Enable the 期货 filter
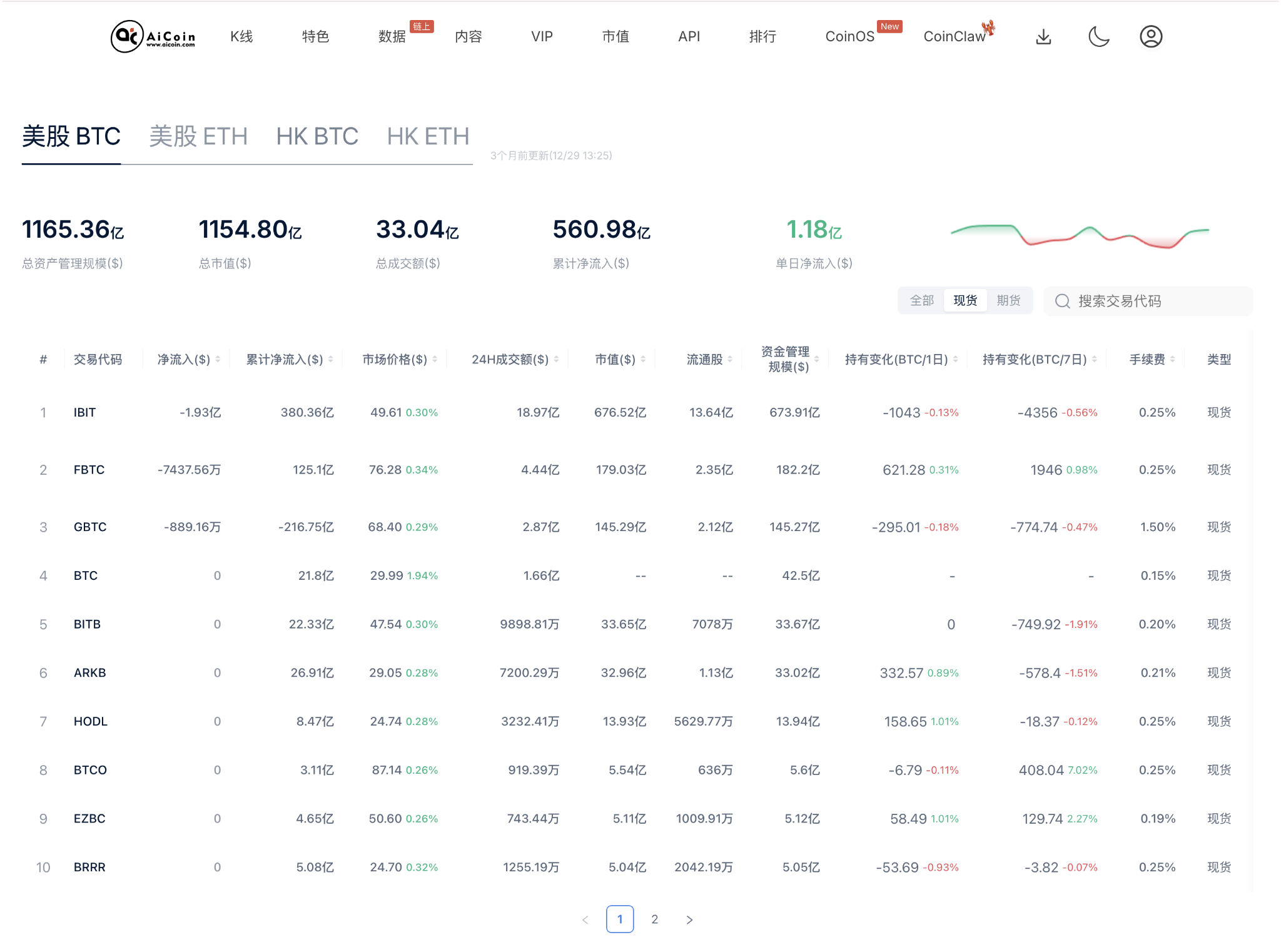Image resolution: width=1281 pixels, height=952 pixels. coord(1009,300)
